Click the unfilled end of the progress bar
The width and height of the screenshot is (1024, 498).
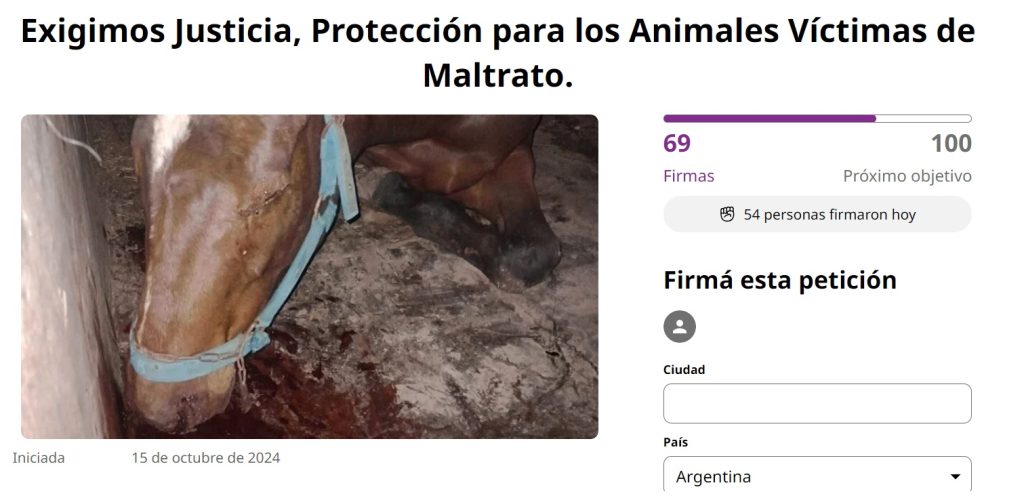tap(923, 119)
